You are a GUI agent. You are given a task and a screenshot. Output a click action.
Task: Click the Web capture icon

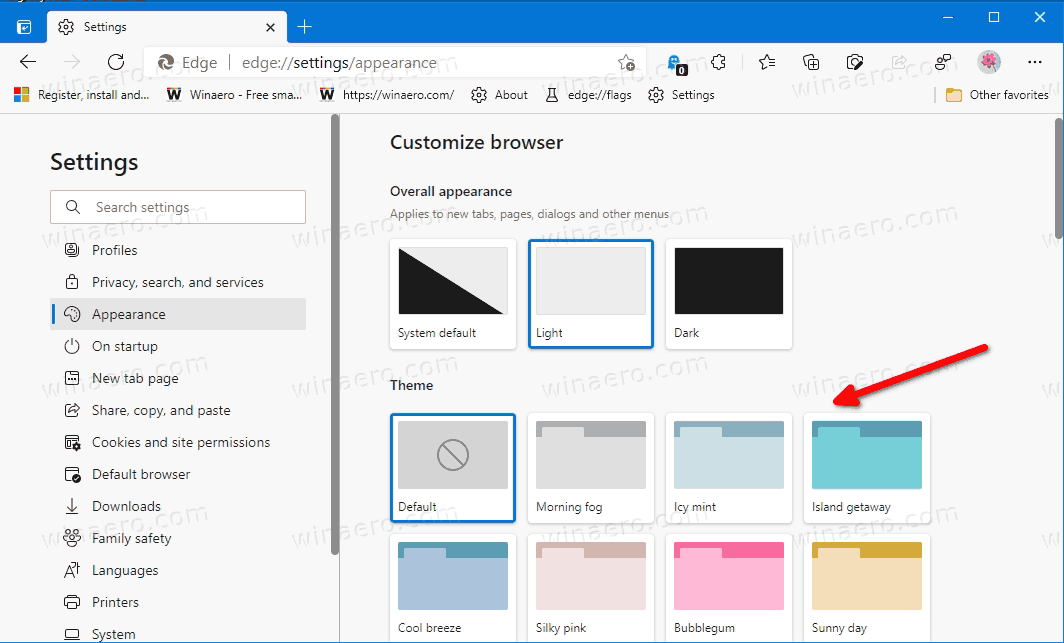pos(855,62)
